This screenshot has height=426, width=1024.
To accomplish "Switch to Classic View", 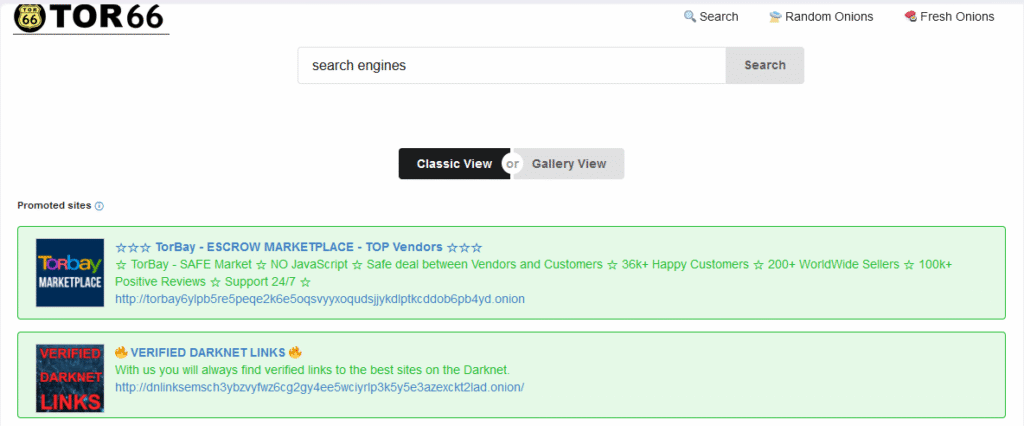I will [455, 164].
